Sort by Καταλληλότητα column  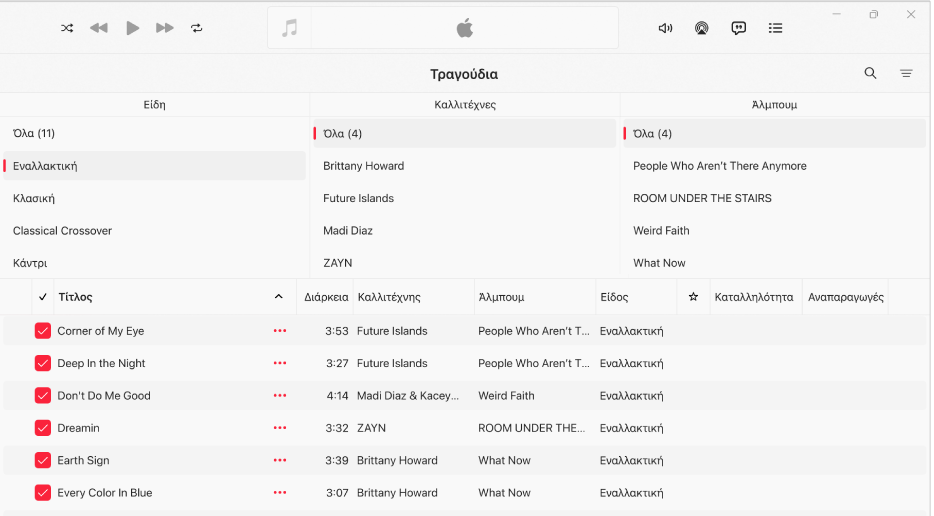tap(754, 297)
